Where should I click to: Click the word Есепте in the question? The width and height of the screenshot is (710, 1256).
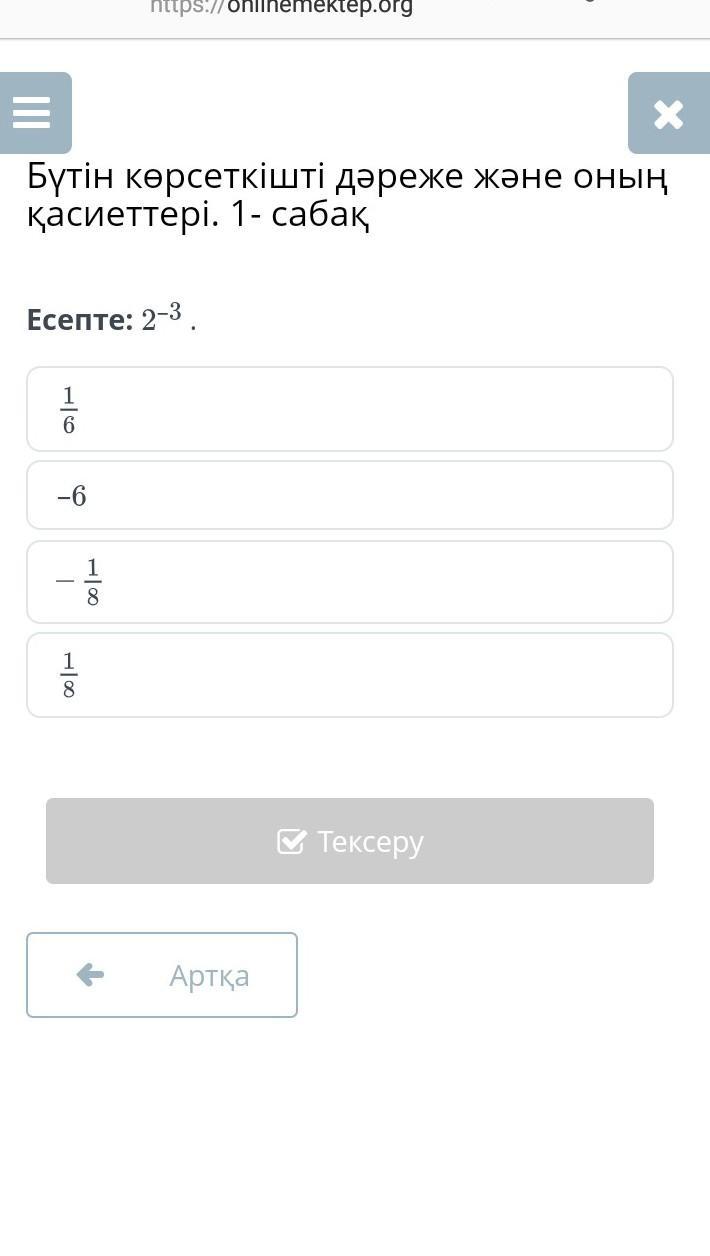(x=79, y=321)
